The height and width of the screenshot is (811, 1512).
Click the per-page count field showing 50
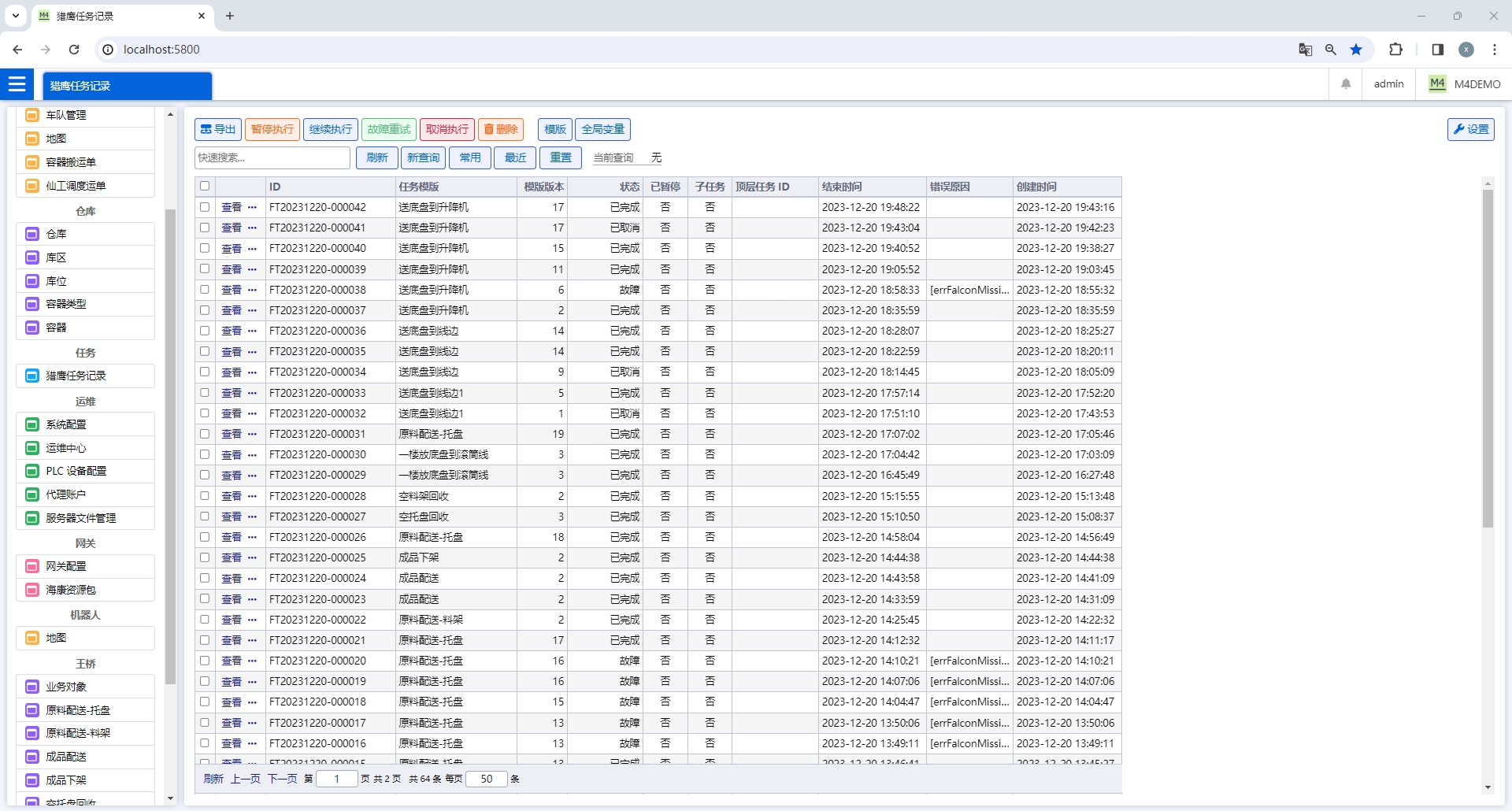(x=487, y=779)
